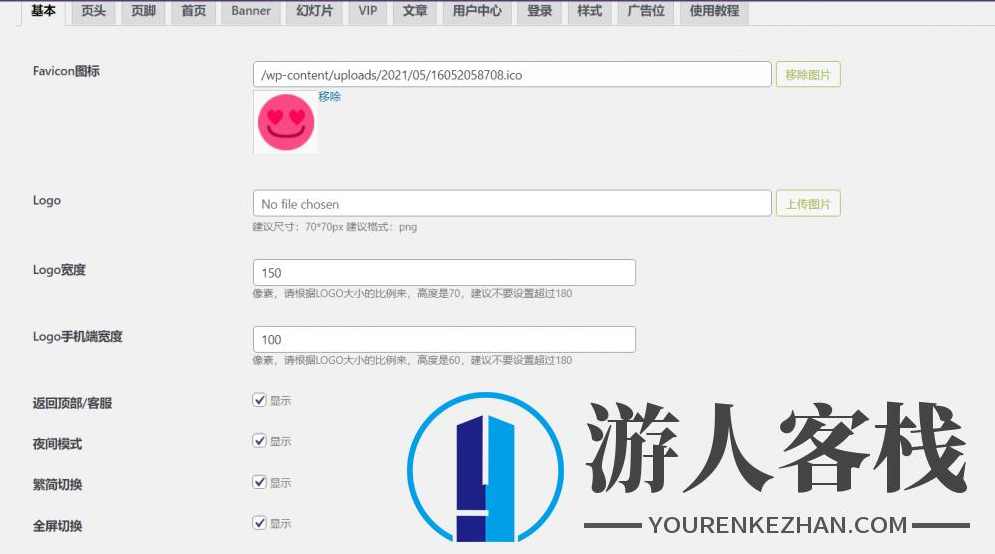Toggle the 全屏切换 显示 checkbox

pos(259,523)
